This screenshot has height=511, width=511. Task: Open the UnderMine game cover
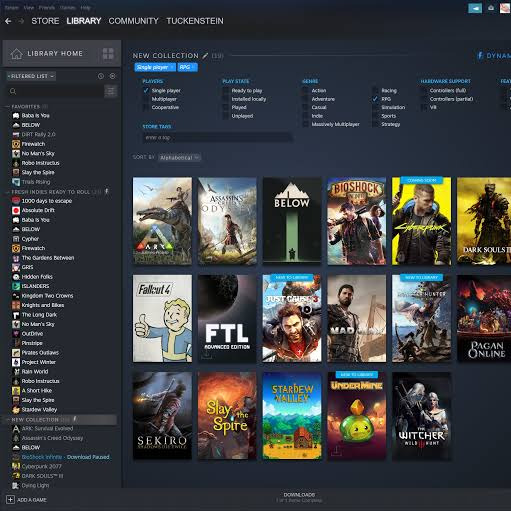click(x=357, y=416)
